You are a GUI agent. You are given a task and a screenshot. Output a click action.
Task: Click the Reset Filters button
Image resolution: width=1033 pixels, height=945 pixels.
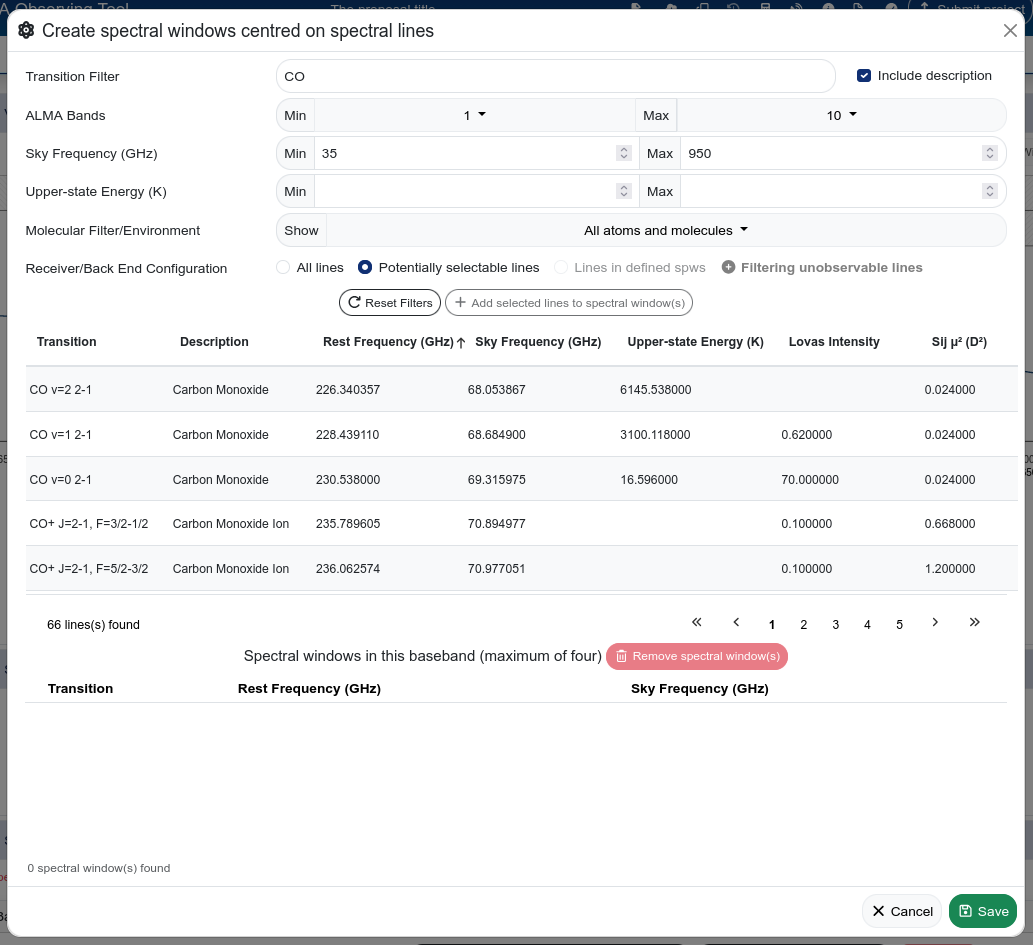pos(389,303)
